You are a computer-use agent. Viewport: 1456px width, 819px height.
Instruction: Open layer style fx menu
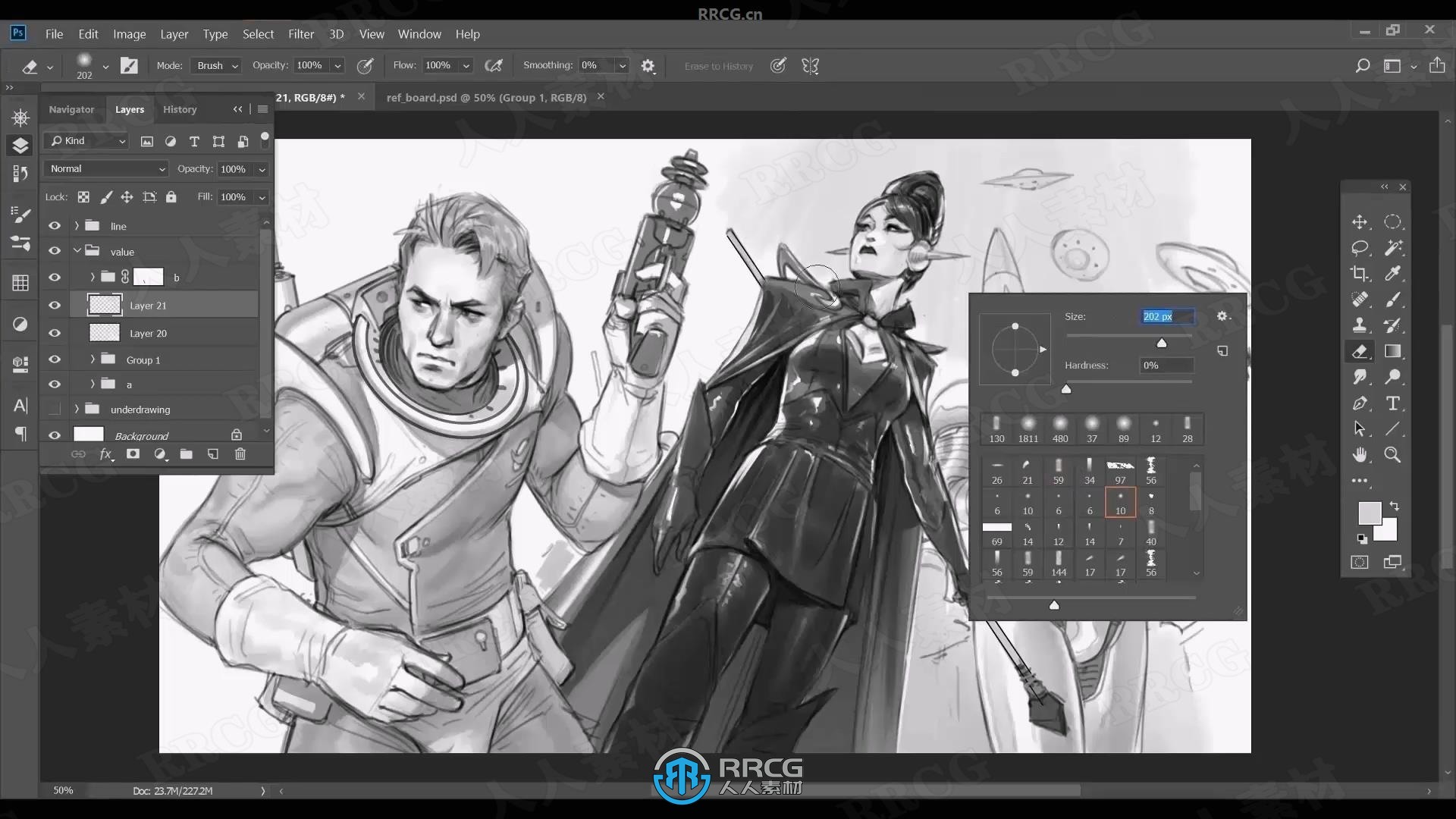coord(106,454)
